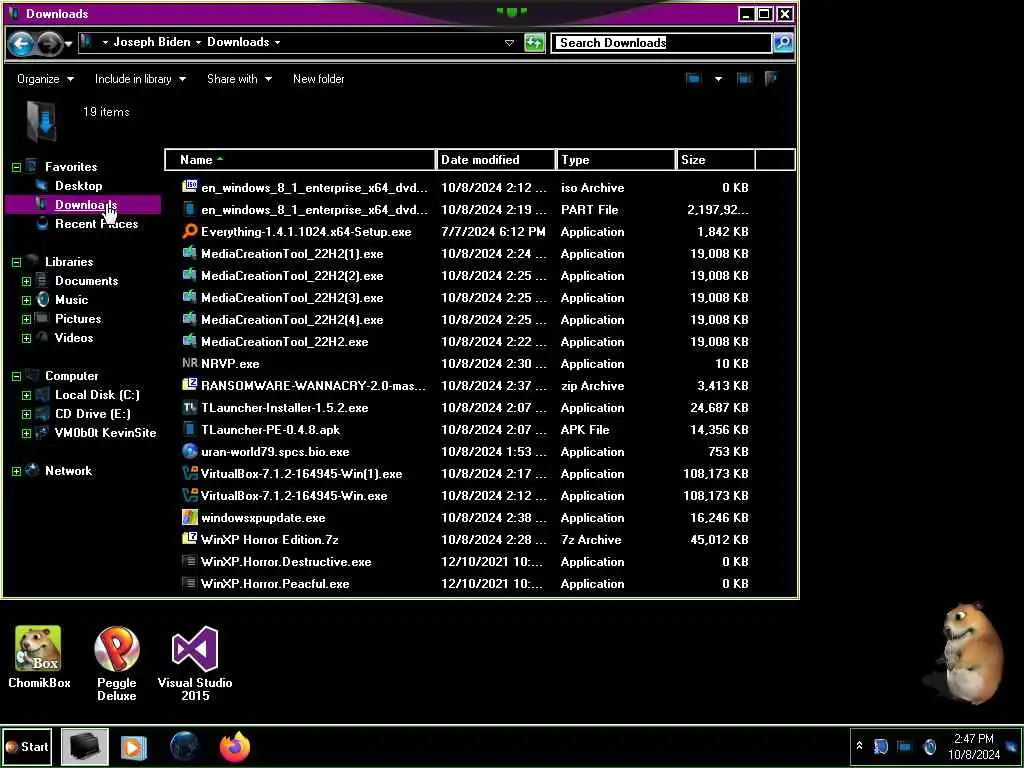Select the iso Archive file icon
Image resolution: width=1024 pixels, height=768 pixels.
(x=189, y=187)
